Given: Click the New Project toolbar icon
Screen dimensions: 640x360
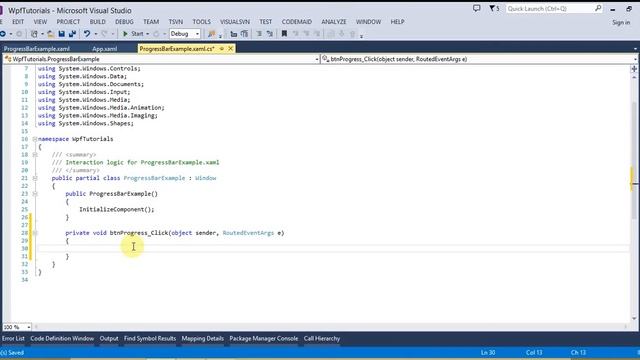Looking at the screenshot, I should point(34,34).
